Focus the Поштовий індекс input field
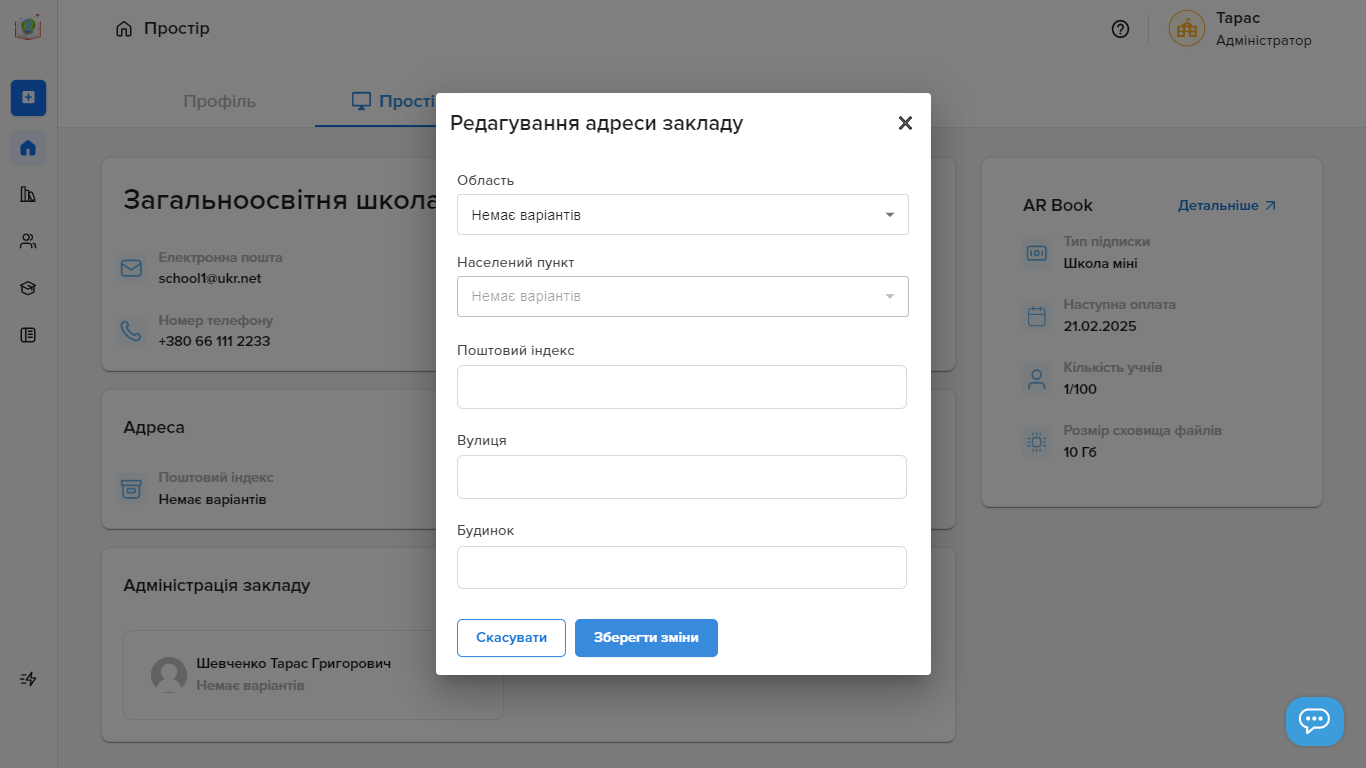This screenshot has height=768, width=1366. (682, 387)
